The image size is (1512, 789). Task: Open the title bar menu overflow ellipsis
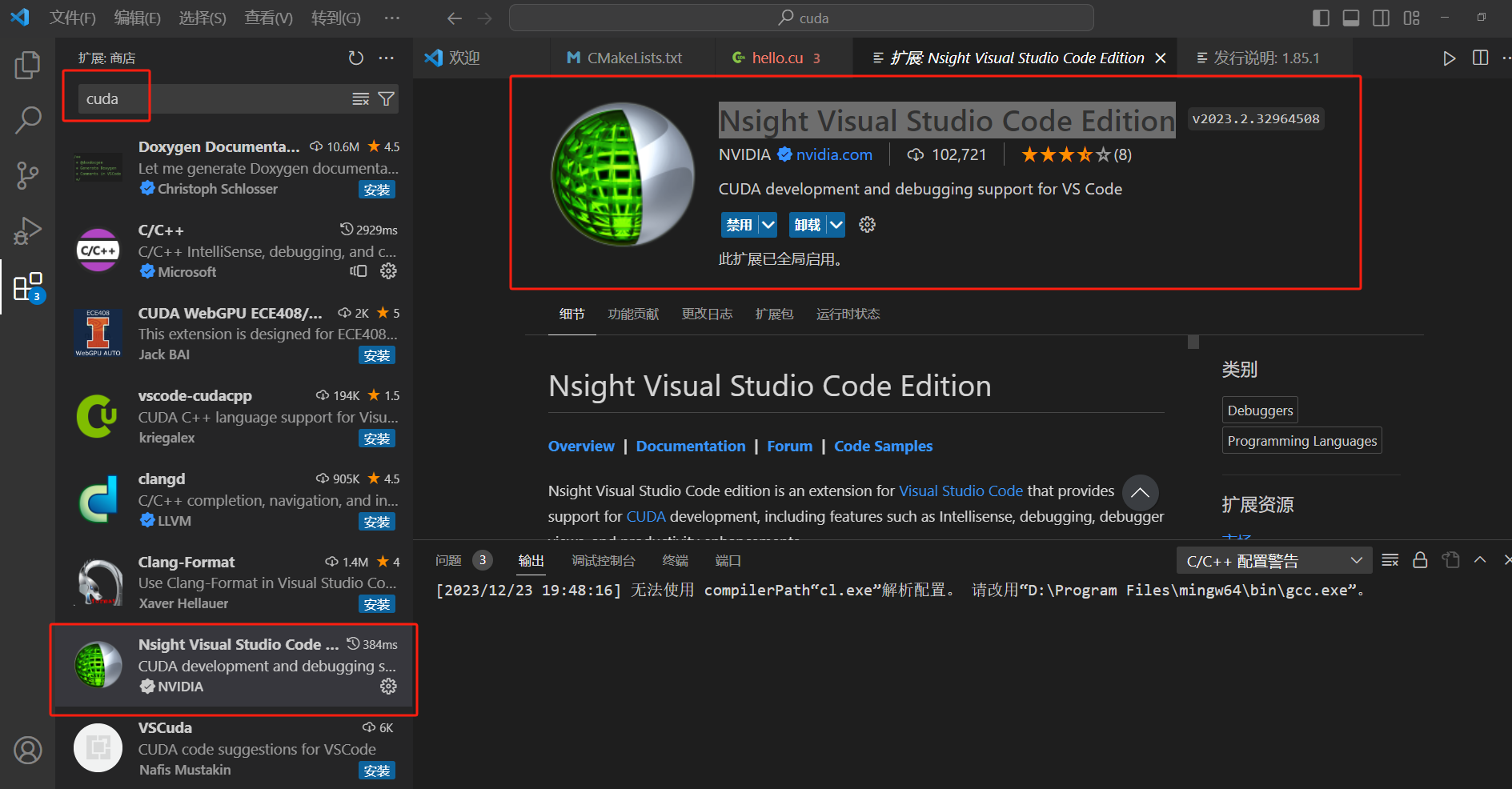coord(391,18)
